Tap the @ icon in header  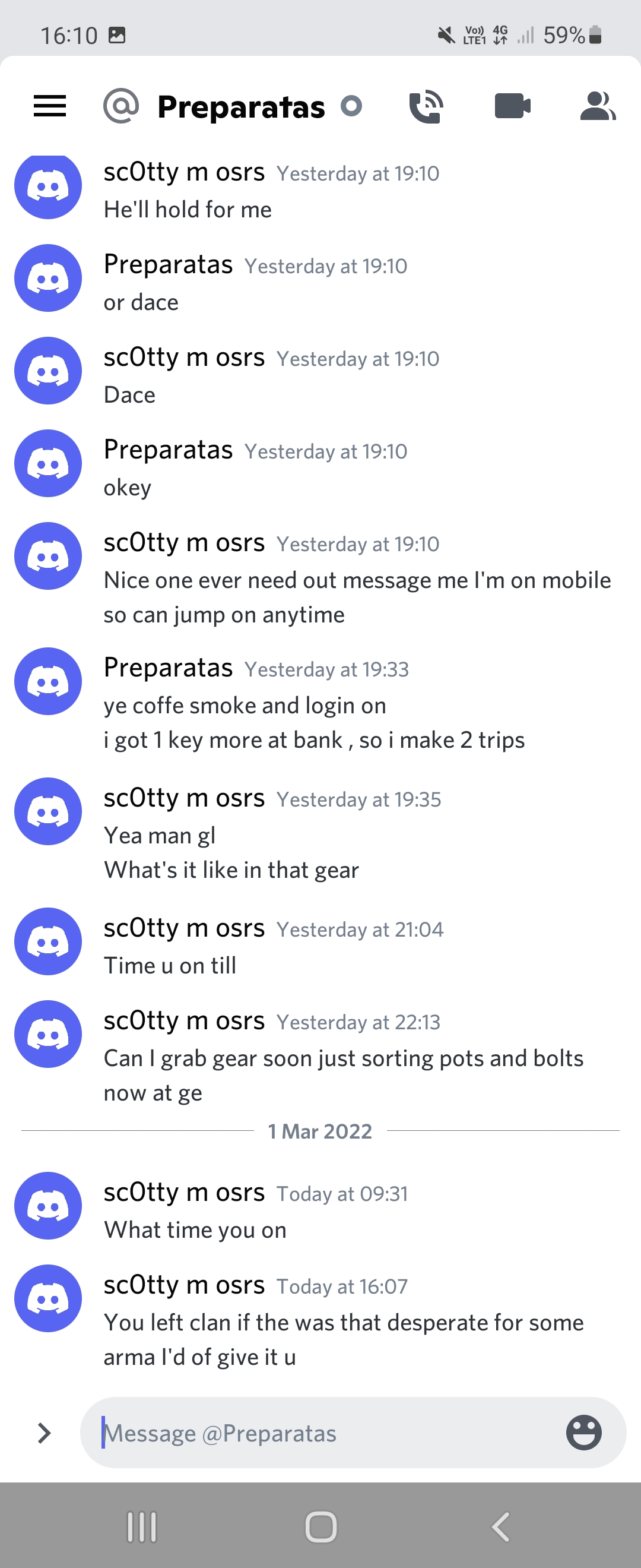tap(121, 106)
